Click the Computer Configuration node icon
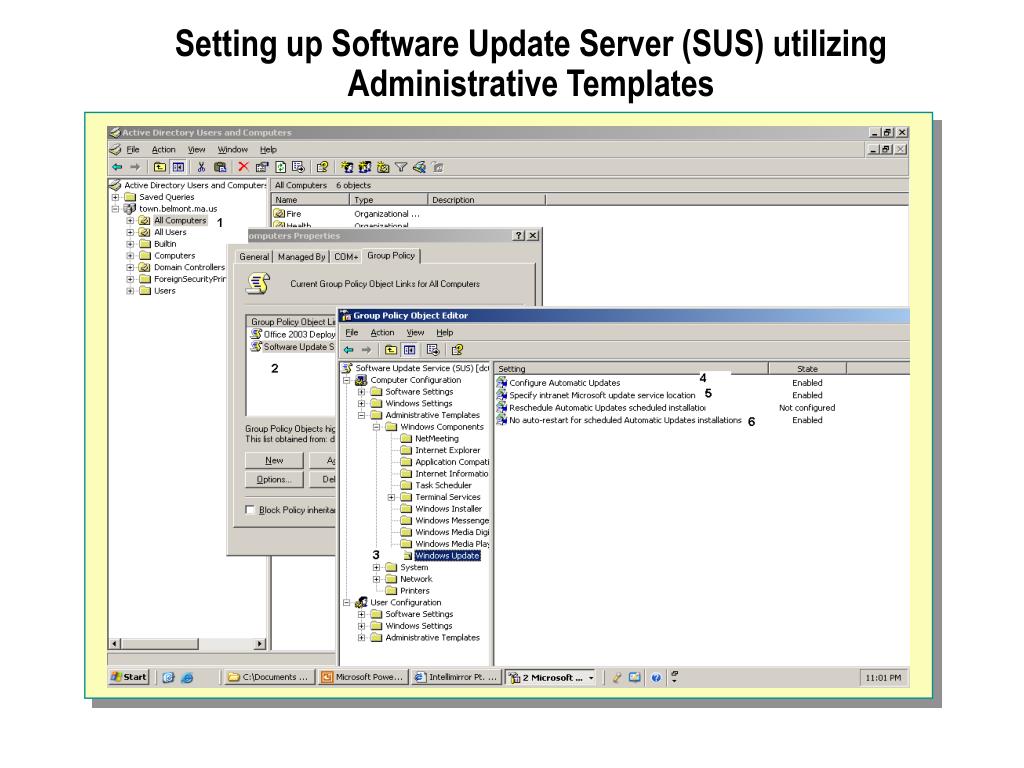Image resolution: width=1024 pixels, height=768 pixels. [361, 380]
